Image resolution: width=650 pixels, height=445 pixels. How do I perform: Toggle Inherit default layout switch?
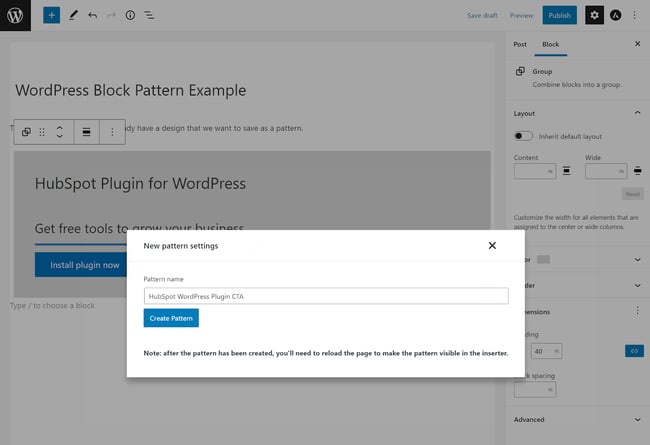[522, 136]
